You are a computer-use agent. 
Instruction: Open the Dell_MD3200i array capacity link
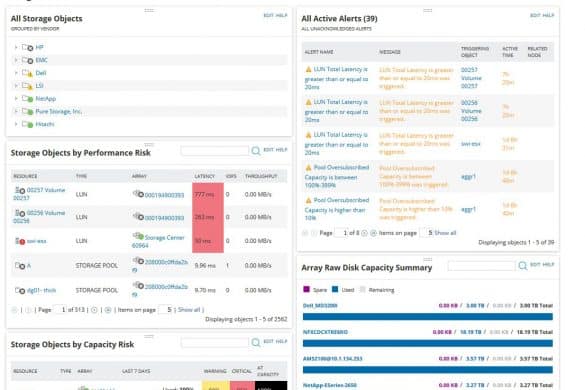pos(320,305)
